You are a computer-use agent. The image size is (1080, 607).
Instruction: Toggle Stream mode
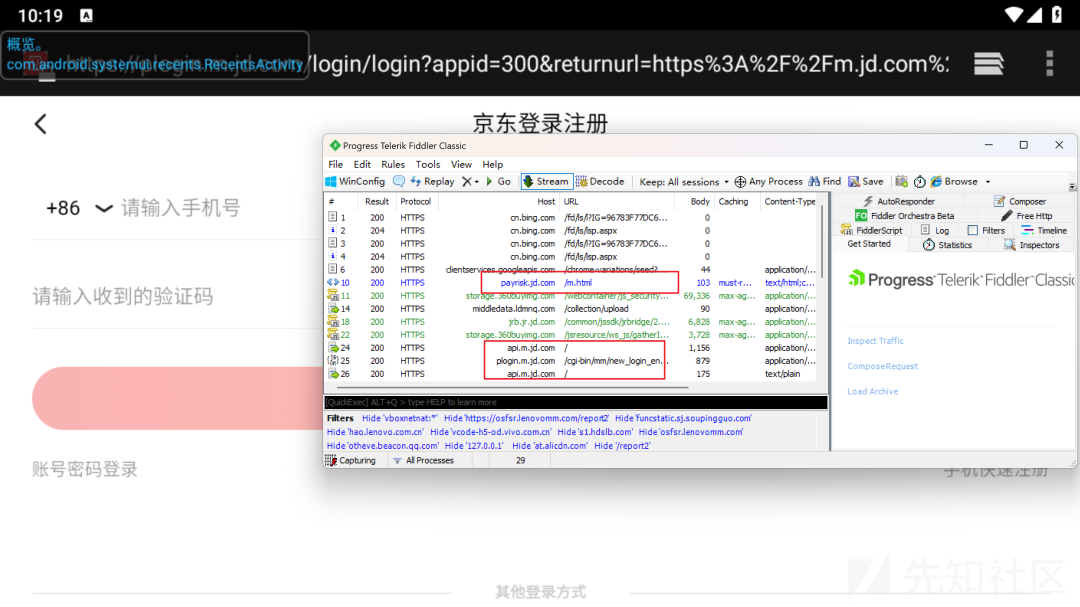click(546, 182)
